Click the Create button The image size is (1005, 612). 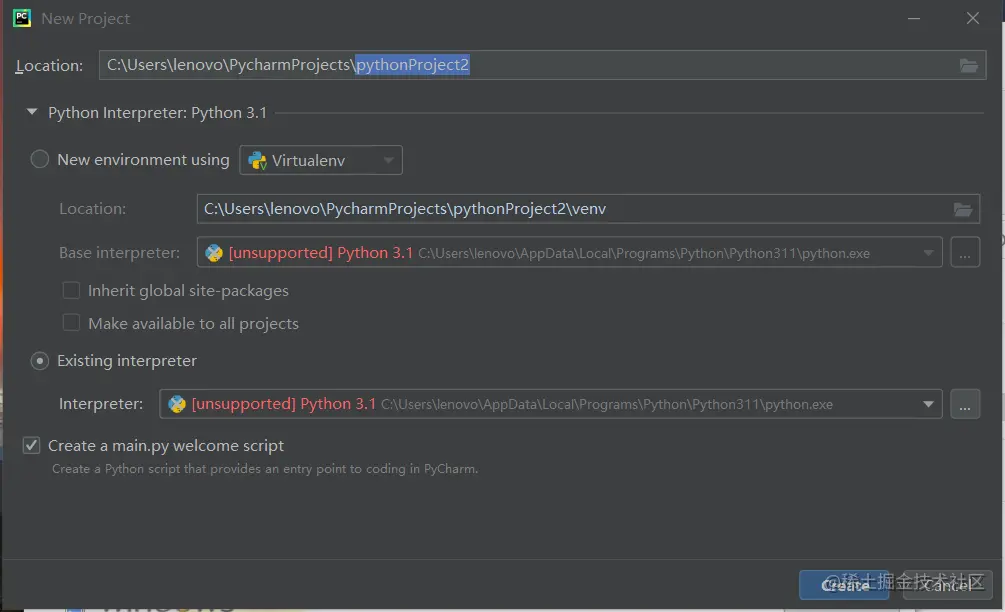[844, 585]
